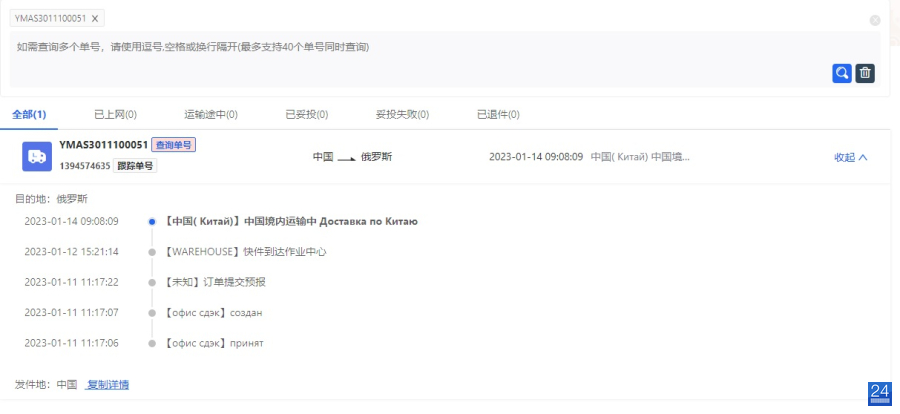
Task: Click the blue latest-event timeline dot
Action: (152, 221)
